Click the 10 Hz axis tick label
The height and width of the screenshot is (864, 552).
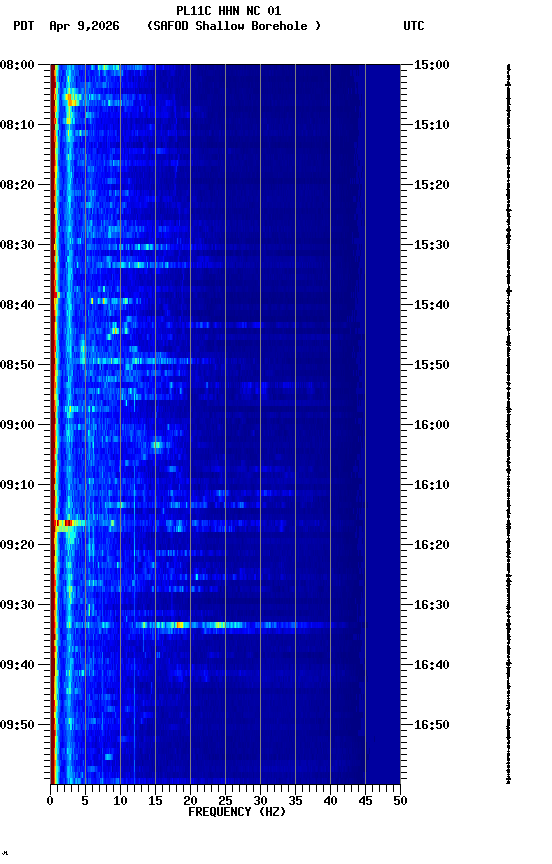tap(120, 801)
